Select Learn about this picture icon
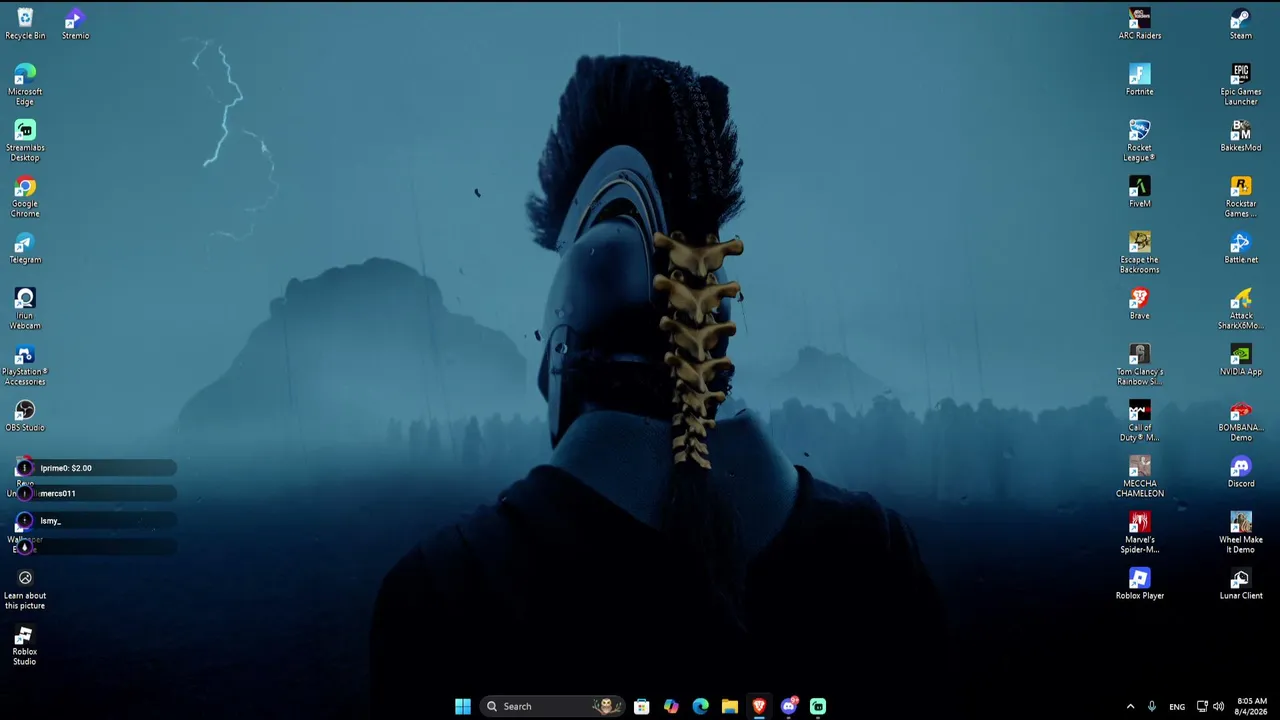This screenshot has width=1280, height=720. [25, 589]
